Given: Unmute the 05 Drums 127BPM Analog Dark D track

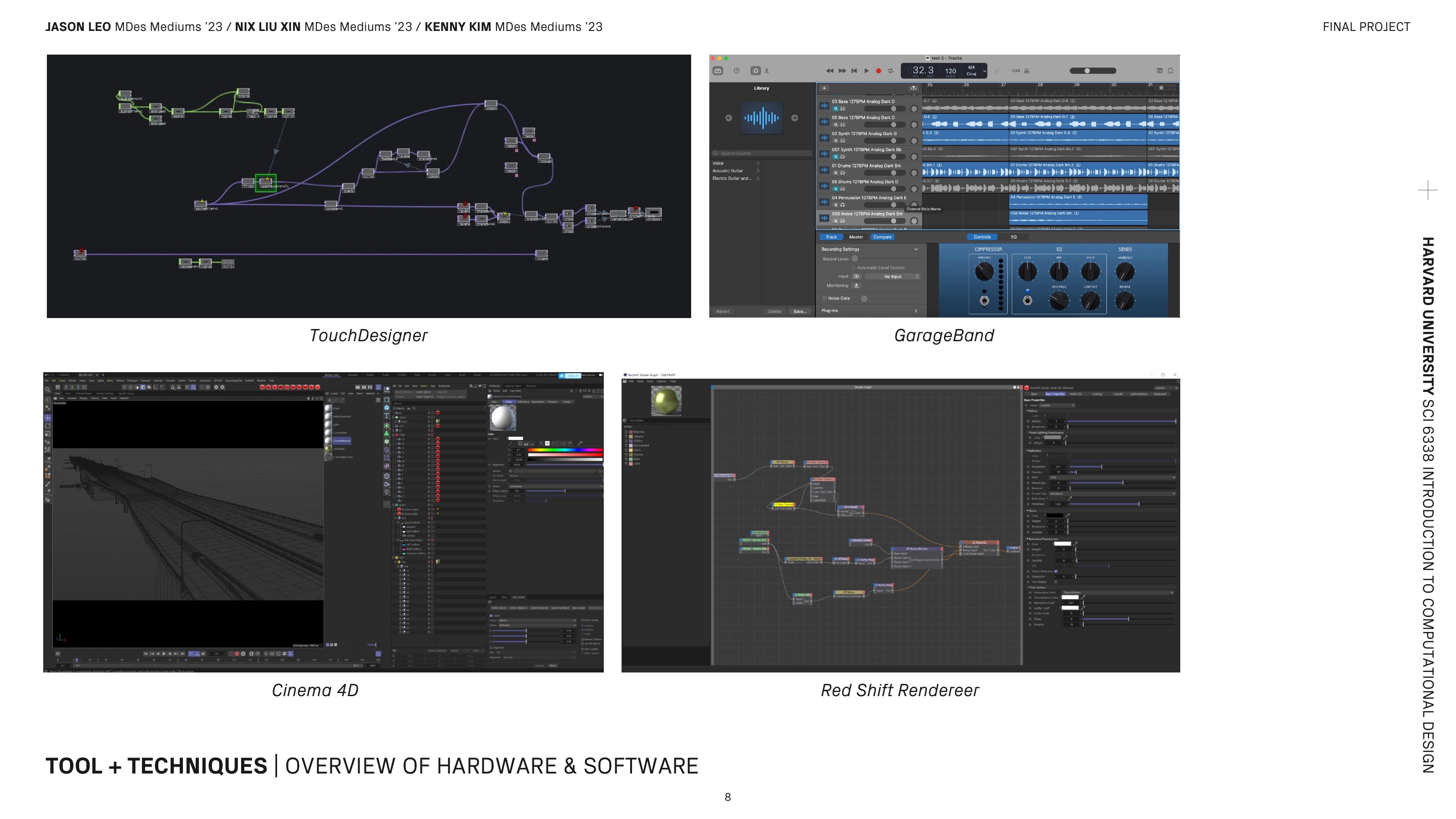Looking at the screenshot, I should click(835, 189).
